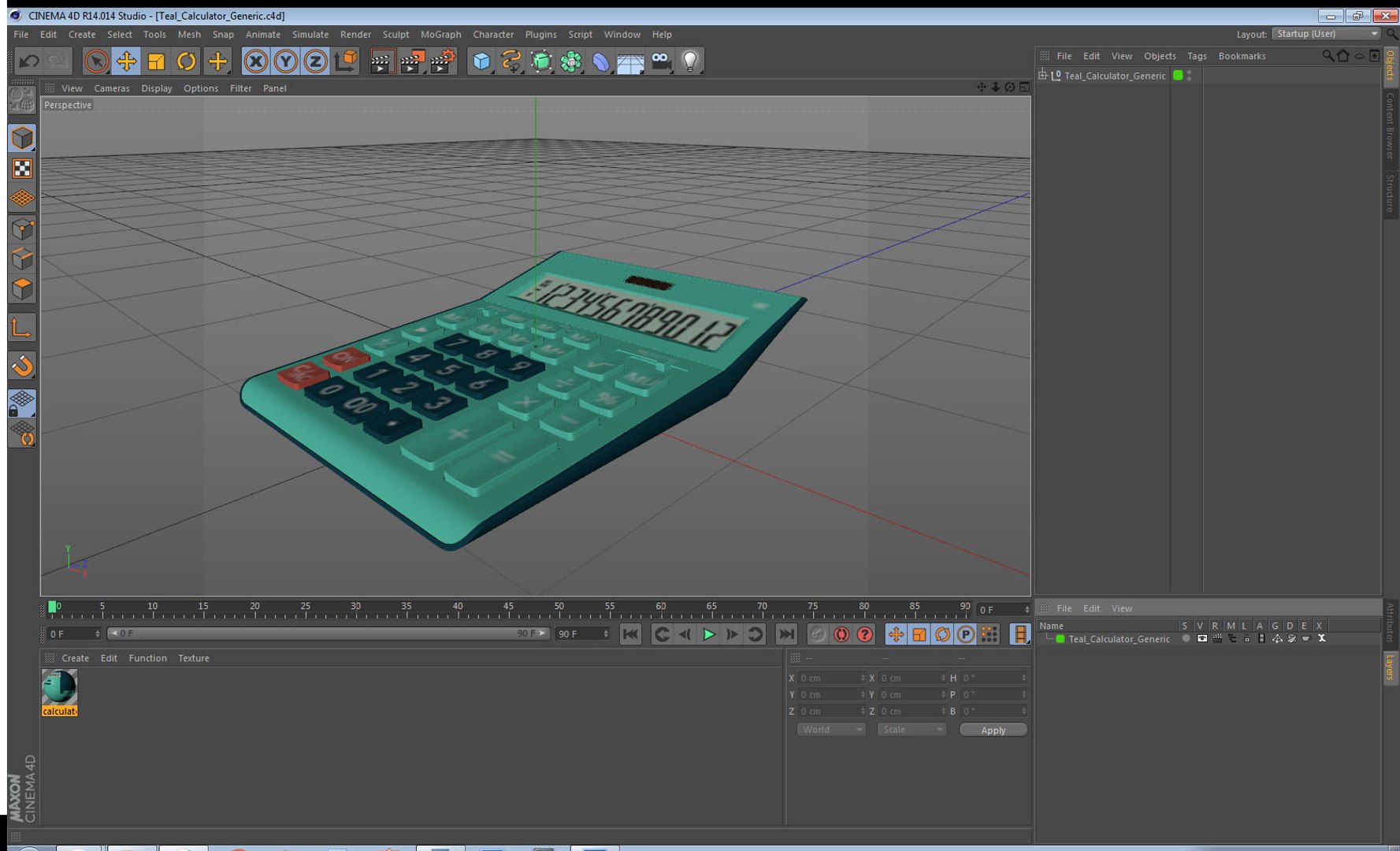Click the Undo arrow icon
1400x851 pixels.
point(29,61)
